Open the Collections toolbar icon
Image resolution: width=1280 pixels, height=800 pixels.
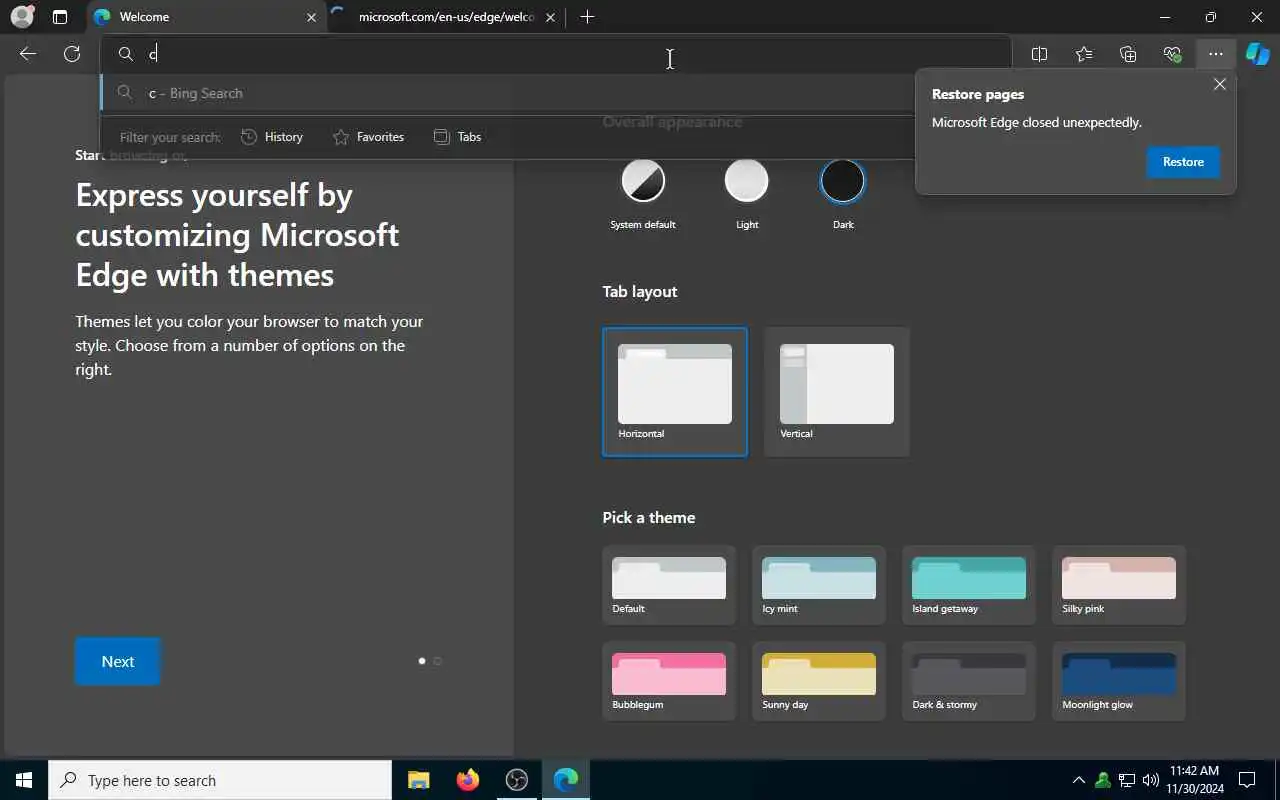pyautogui.click(x=1128, y=54)
